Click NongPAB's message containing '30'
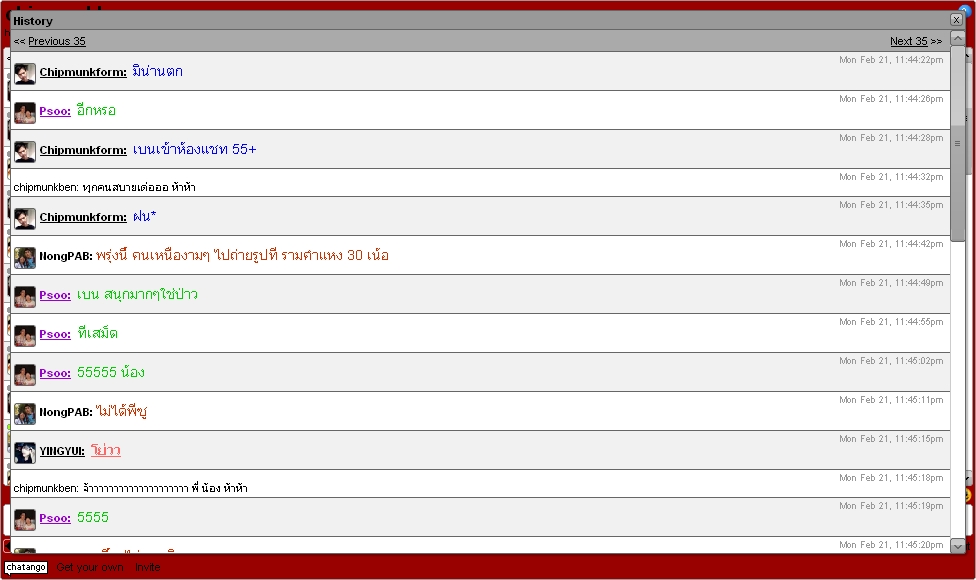The image size is (976, 580). (x=242, y=255)
